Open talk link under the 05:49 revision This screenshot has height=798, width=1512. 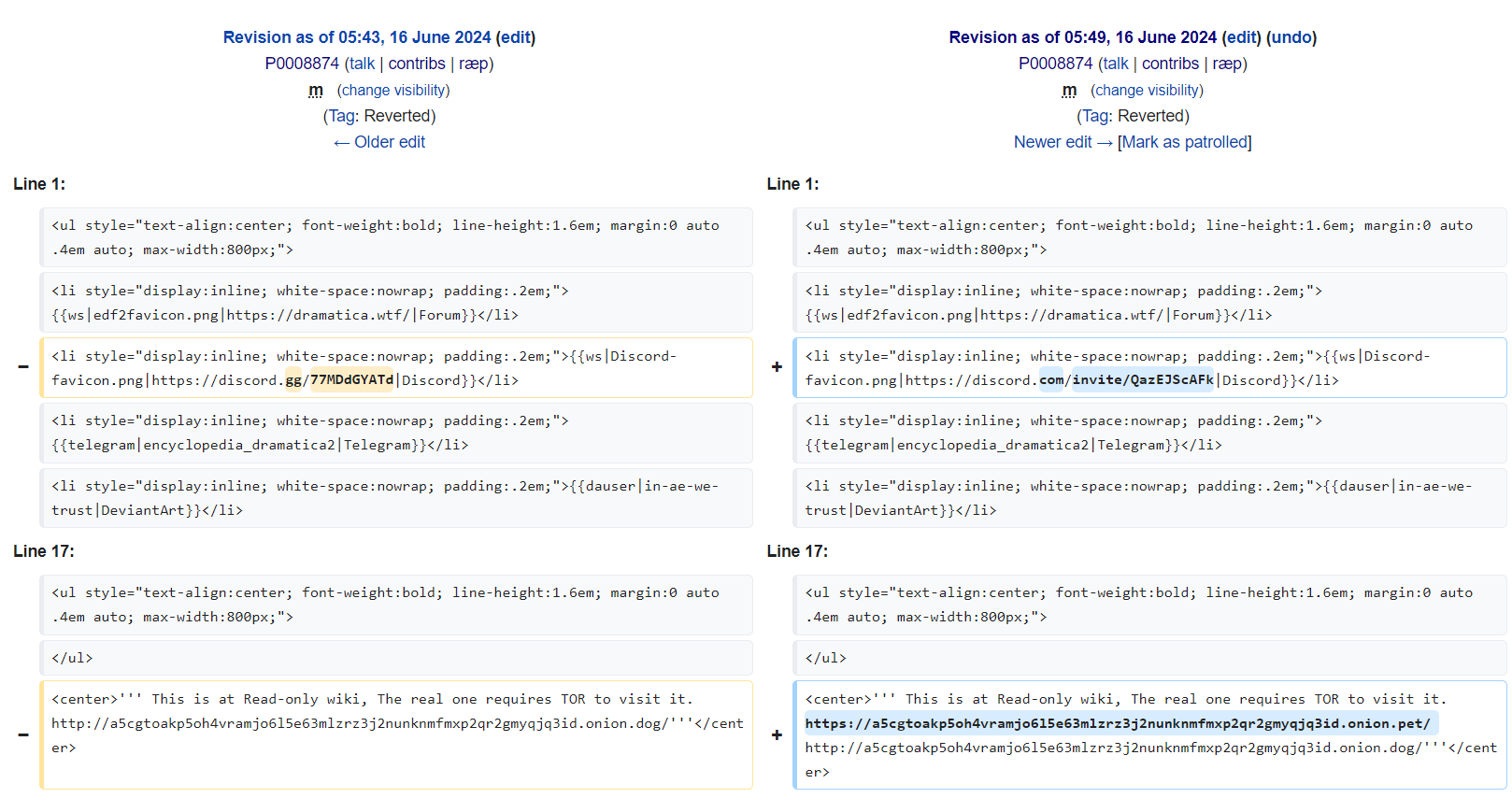[1116, 64]
